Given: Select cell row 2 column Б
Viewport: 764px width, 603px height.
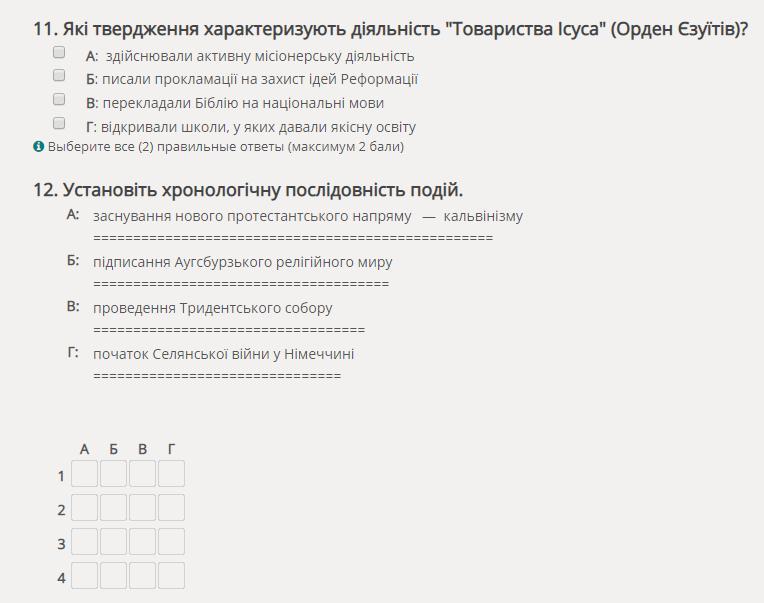Looking at the screenshot, I should pyautogui.click(x=114, y=508).
